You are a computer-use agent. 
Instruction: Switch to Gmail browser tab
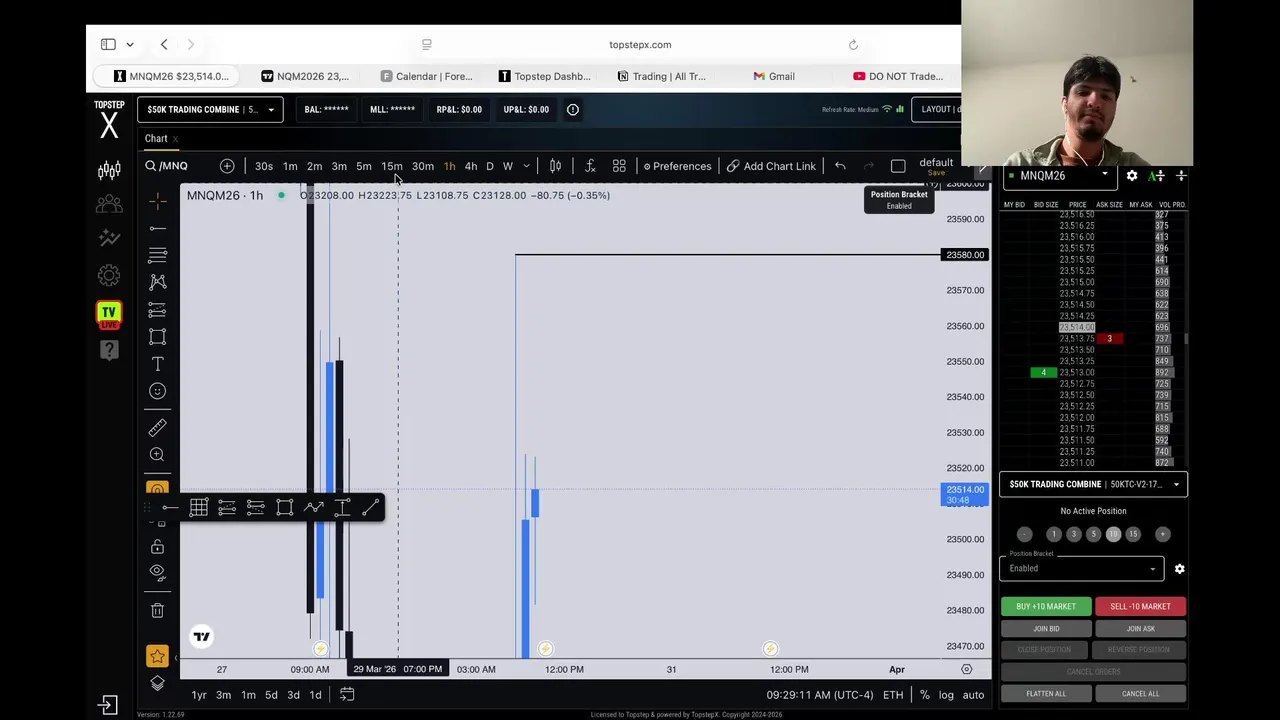point(775,76)
